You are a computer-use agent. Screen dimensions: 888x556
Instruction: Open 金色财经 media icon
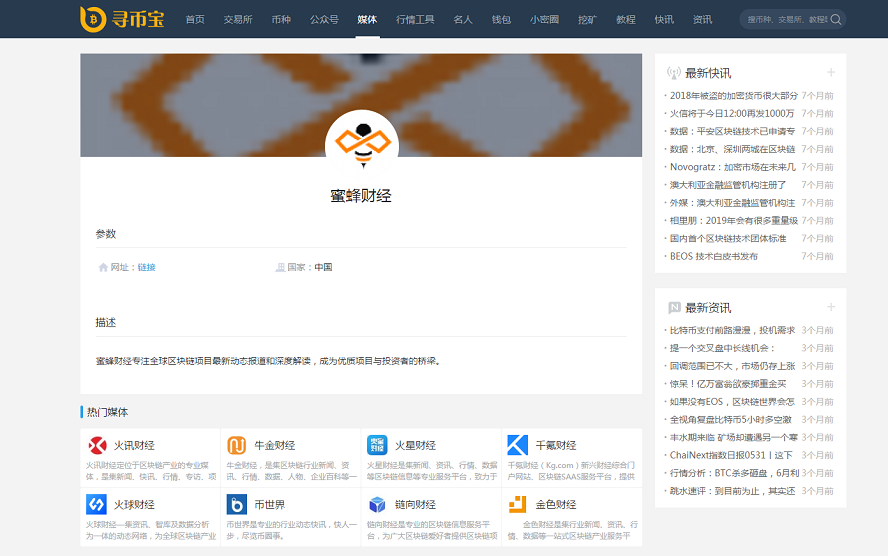(517, 504)
